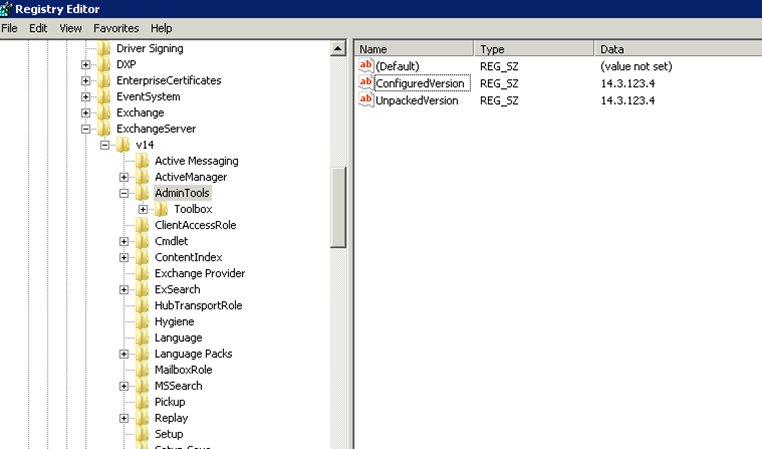The image size is (762, 449).
Task: Click the ClientAccessRole folder icon
Action: click(142, 225)
